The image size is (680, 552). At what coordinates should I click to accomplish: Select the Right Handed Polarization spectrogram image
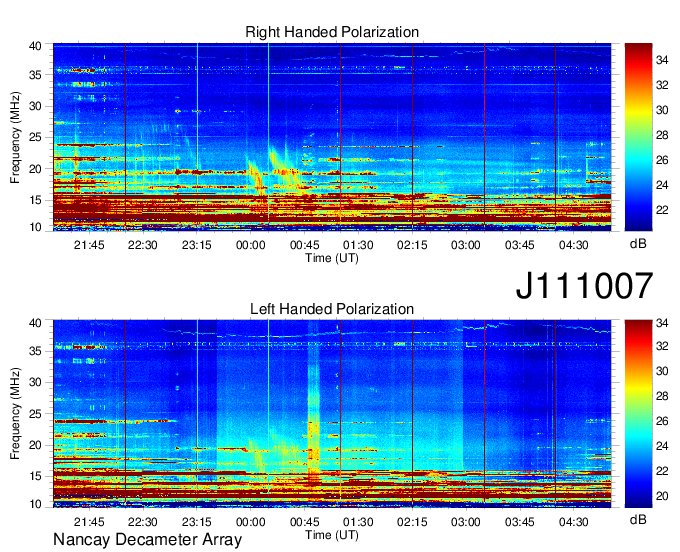(x=332, y=137)
